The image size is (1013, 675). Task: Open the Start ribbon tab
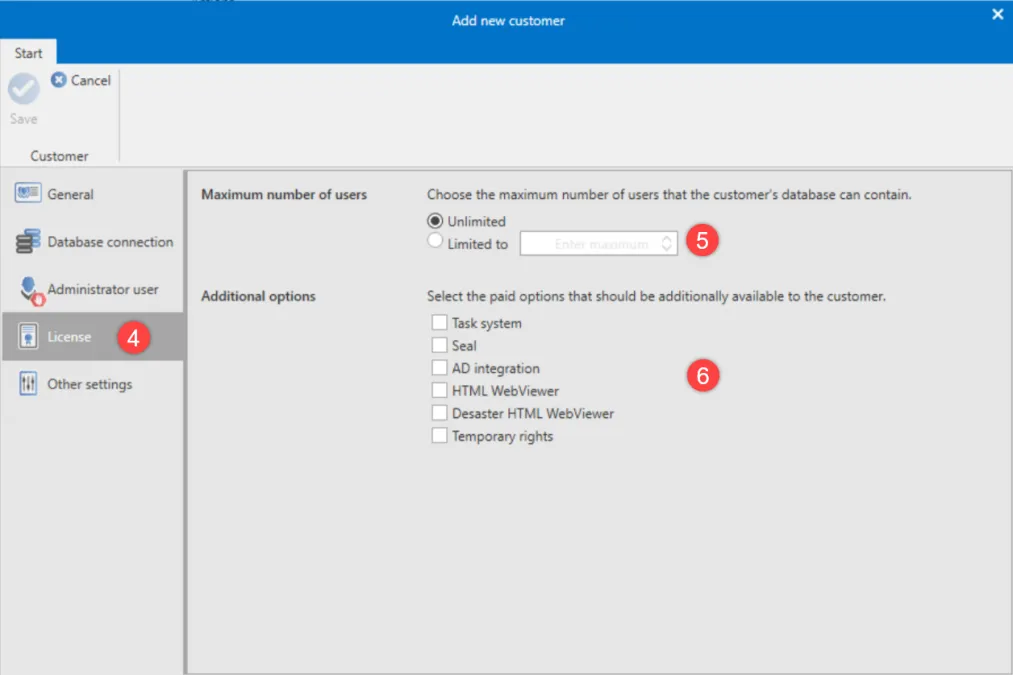coord(28,53)
